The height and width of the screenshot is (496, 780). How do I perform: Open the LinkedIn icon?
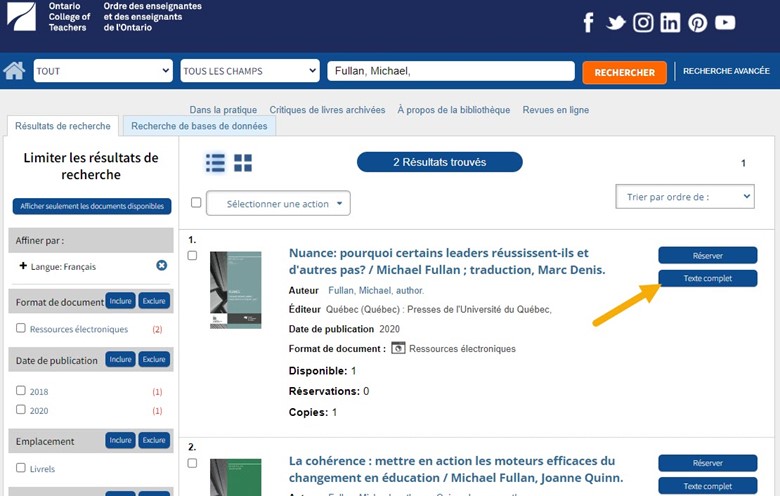pyautogui.click(x=670, y=22)
